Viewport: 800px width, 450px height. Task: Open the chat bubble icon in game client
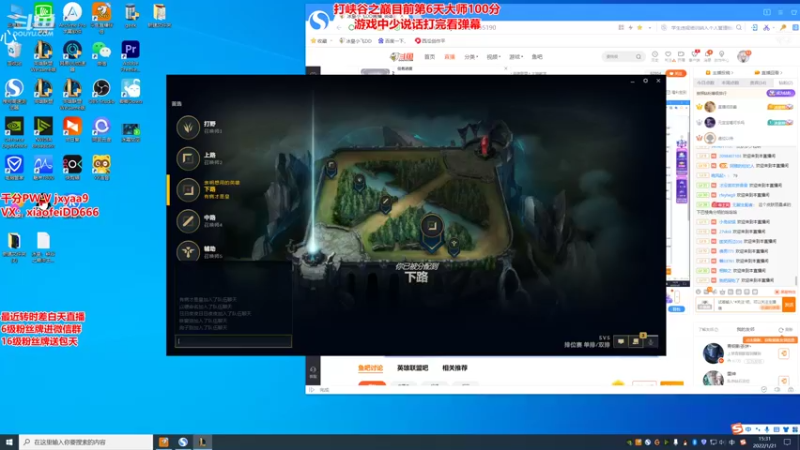[x=621, y=341]
